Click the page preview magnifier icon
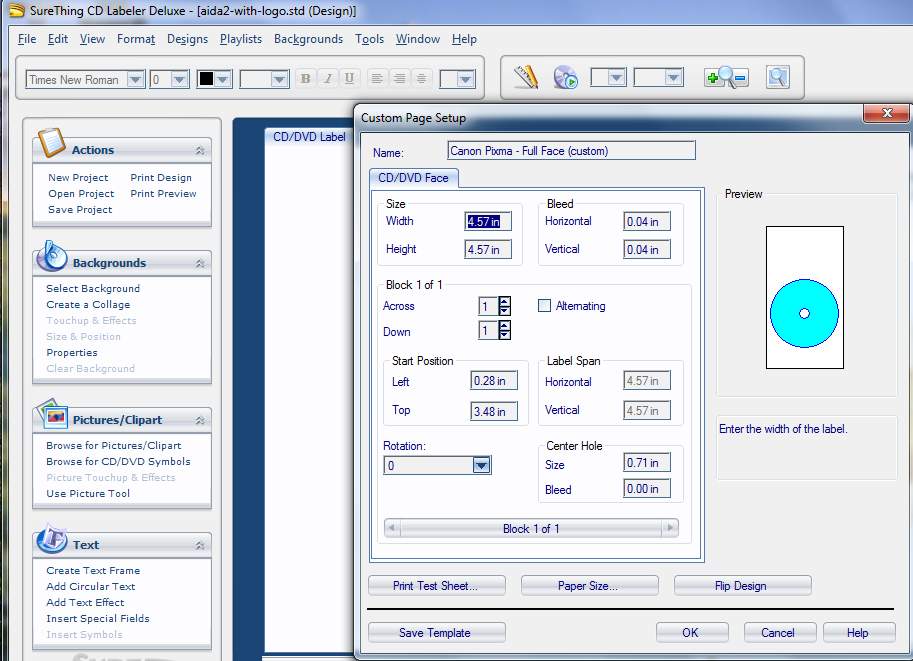The width and height of the screenshot is (913, 661). 778,78
